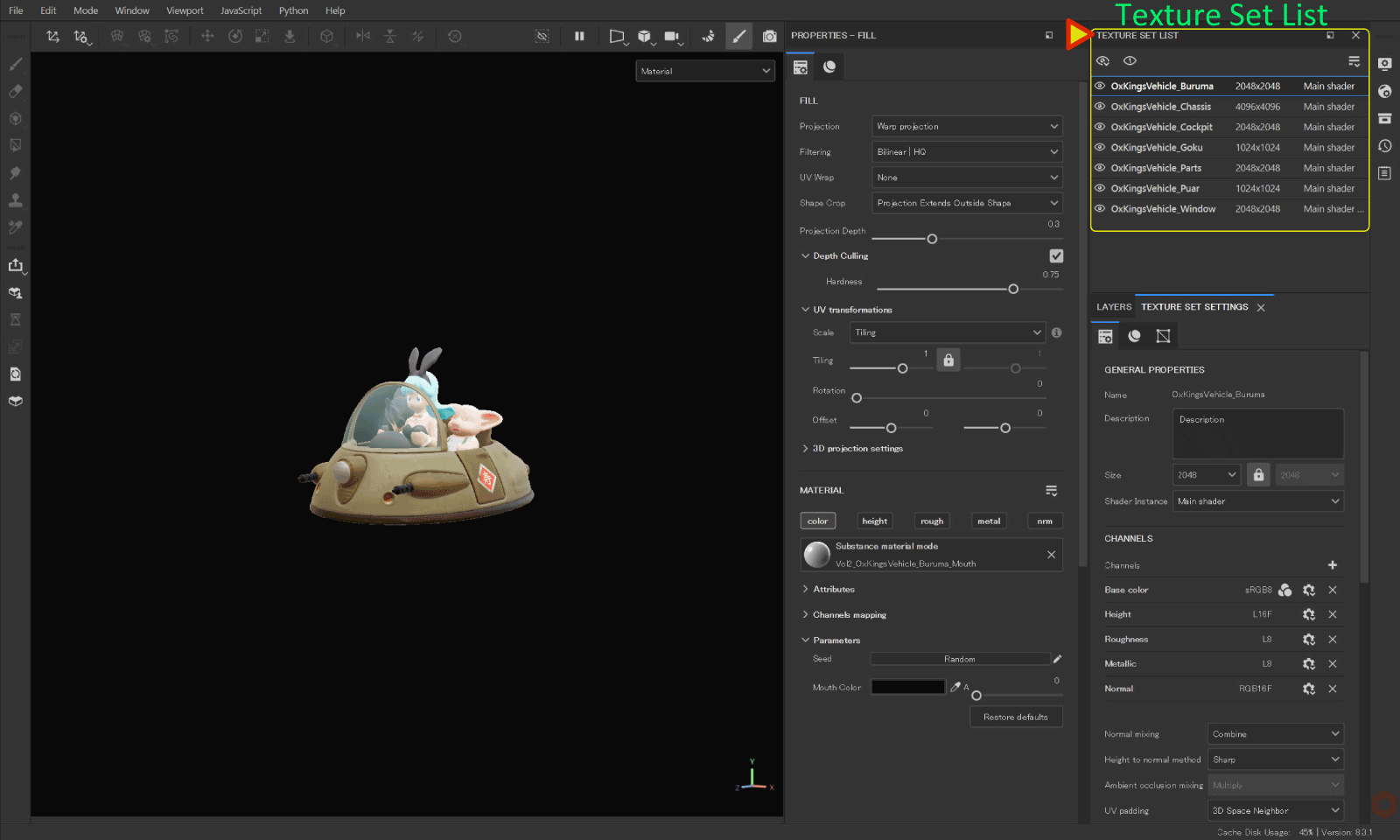Select the Paint brush tool
The width and height of the screenshot is (1400, 840).
point(15,64)
